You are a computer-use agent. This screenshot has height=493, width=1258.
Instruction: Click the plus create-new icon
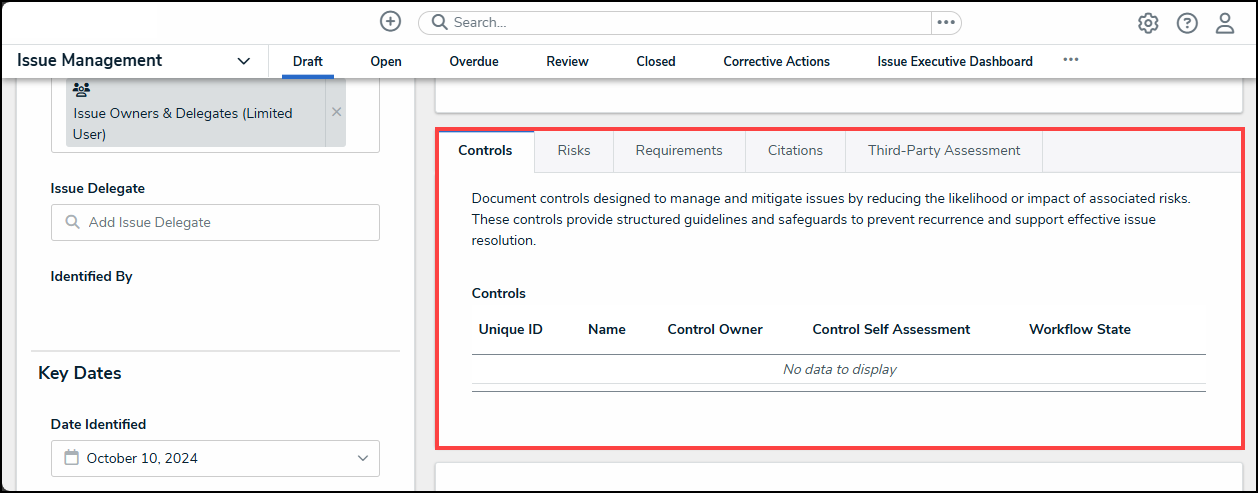[x=391, y=22]
